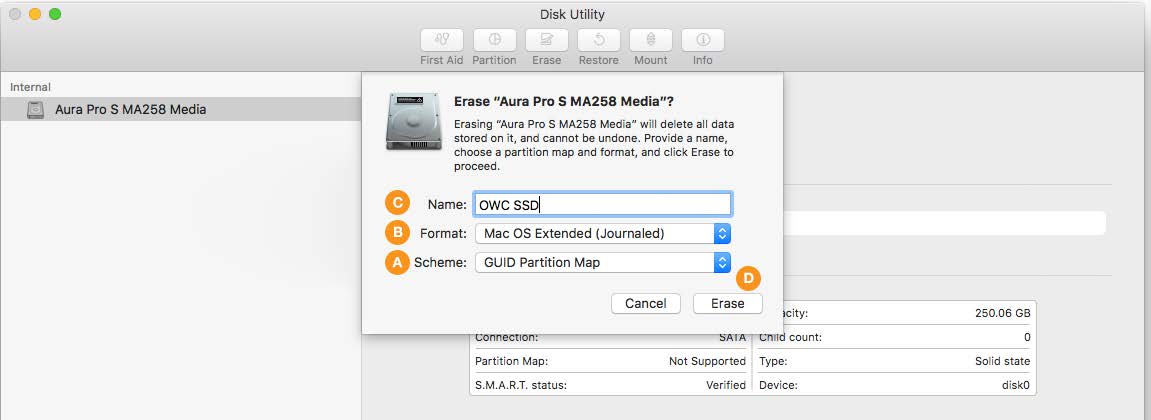Click the red close window button
The width and height of the screenshot is (1151, 420).
[15, 15]
